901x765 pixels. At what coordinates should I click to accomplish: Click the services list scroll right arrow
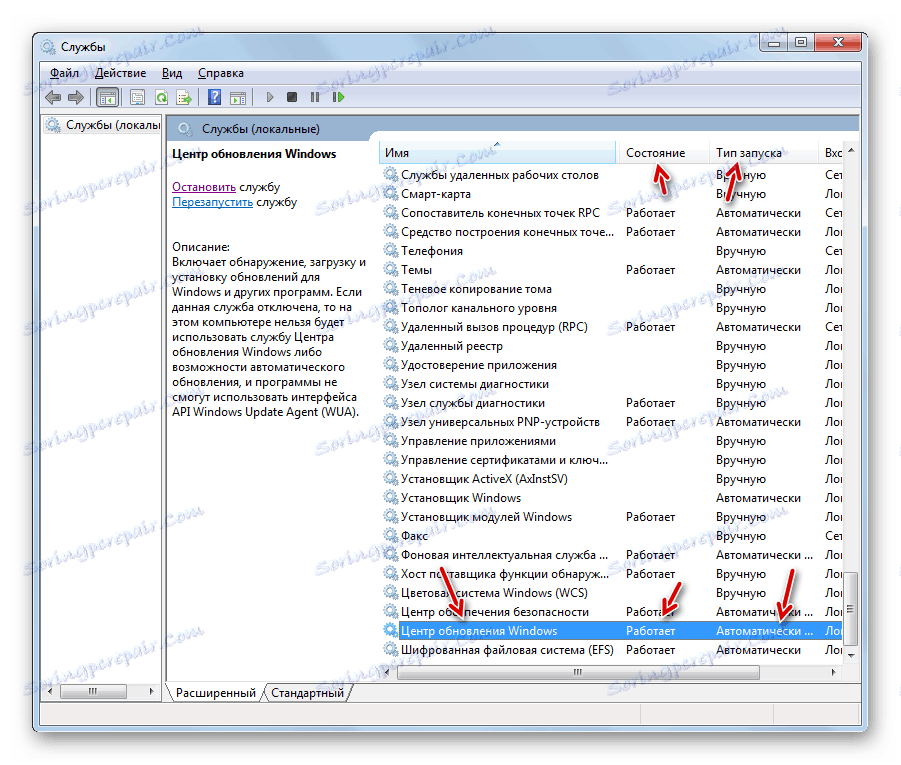(x=834, y=672)
